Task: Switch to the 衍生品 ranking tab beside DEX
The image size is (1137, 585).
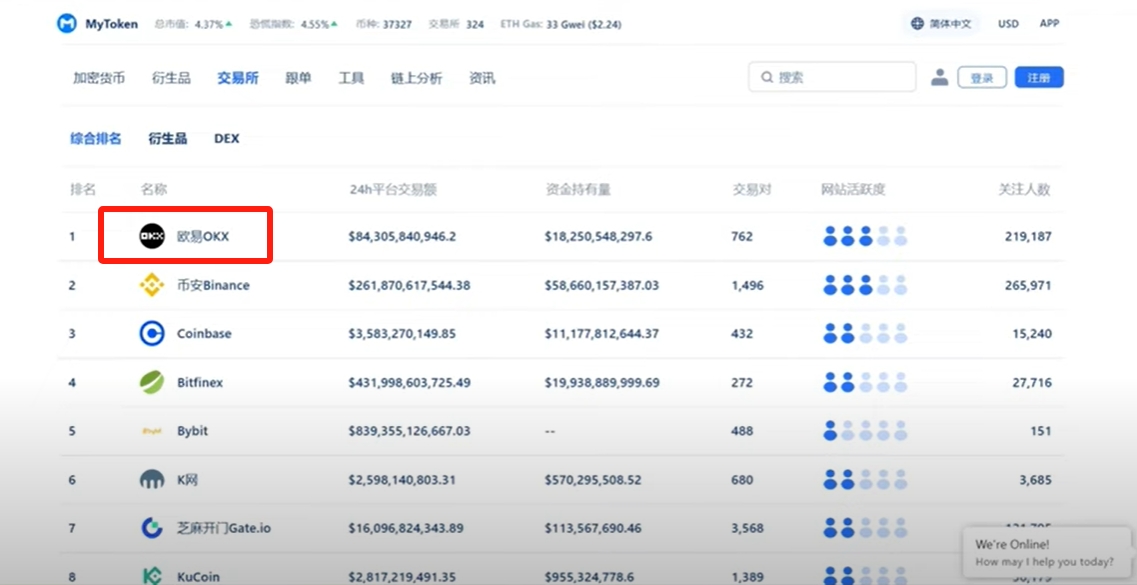Action: pyautogui.click(x=168, y=138)
